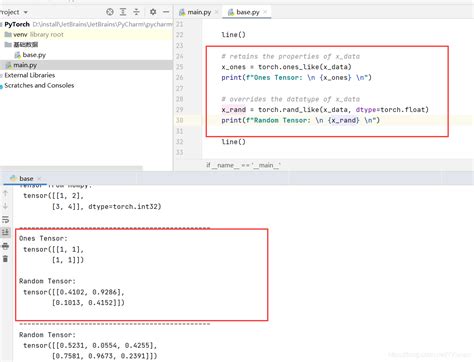Click the select opened file locate icon
The image size is (474, 362).
point(110,12)
